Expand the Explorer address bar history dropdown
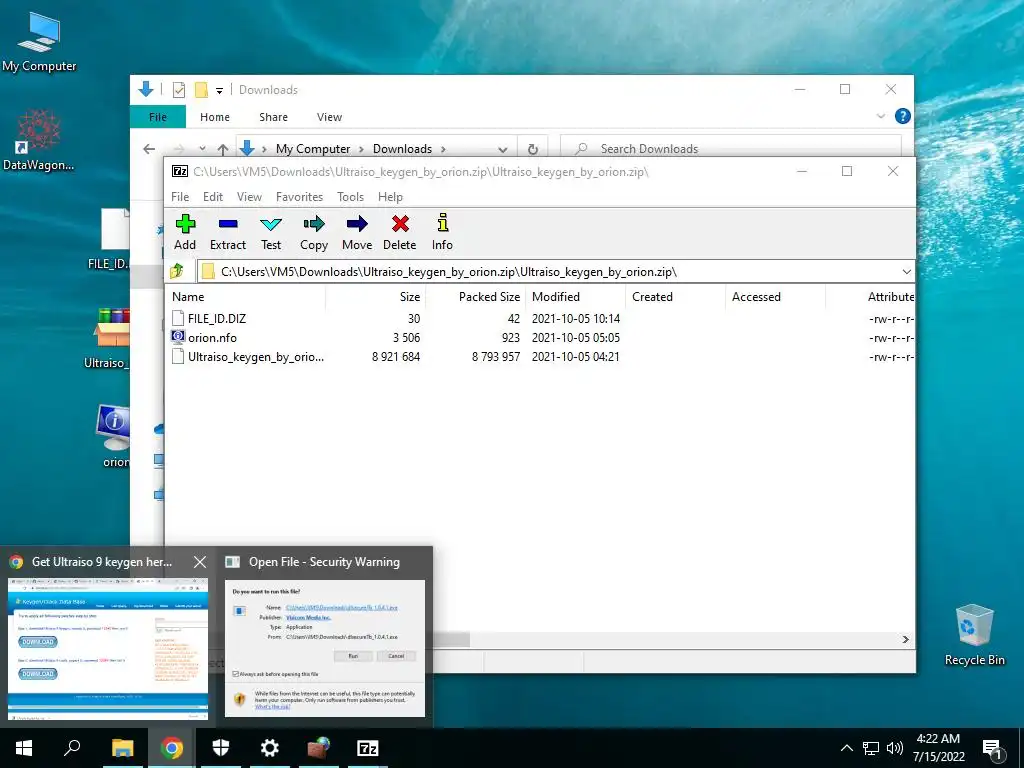 (502, 149)
